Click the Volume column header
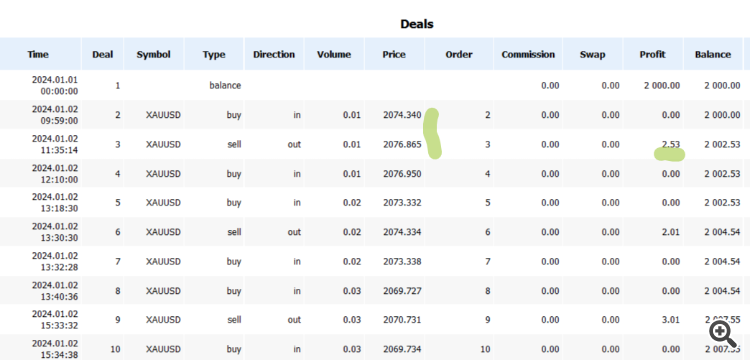The image size is (750, 360). point(334,55)
